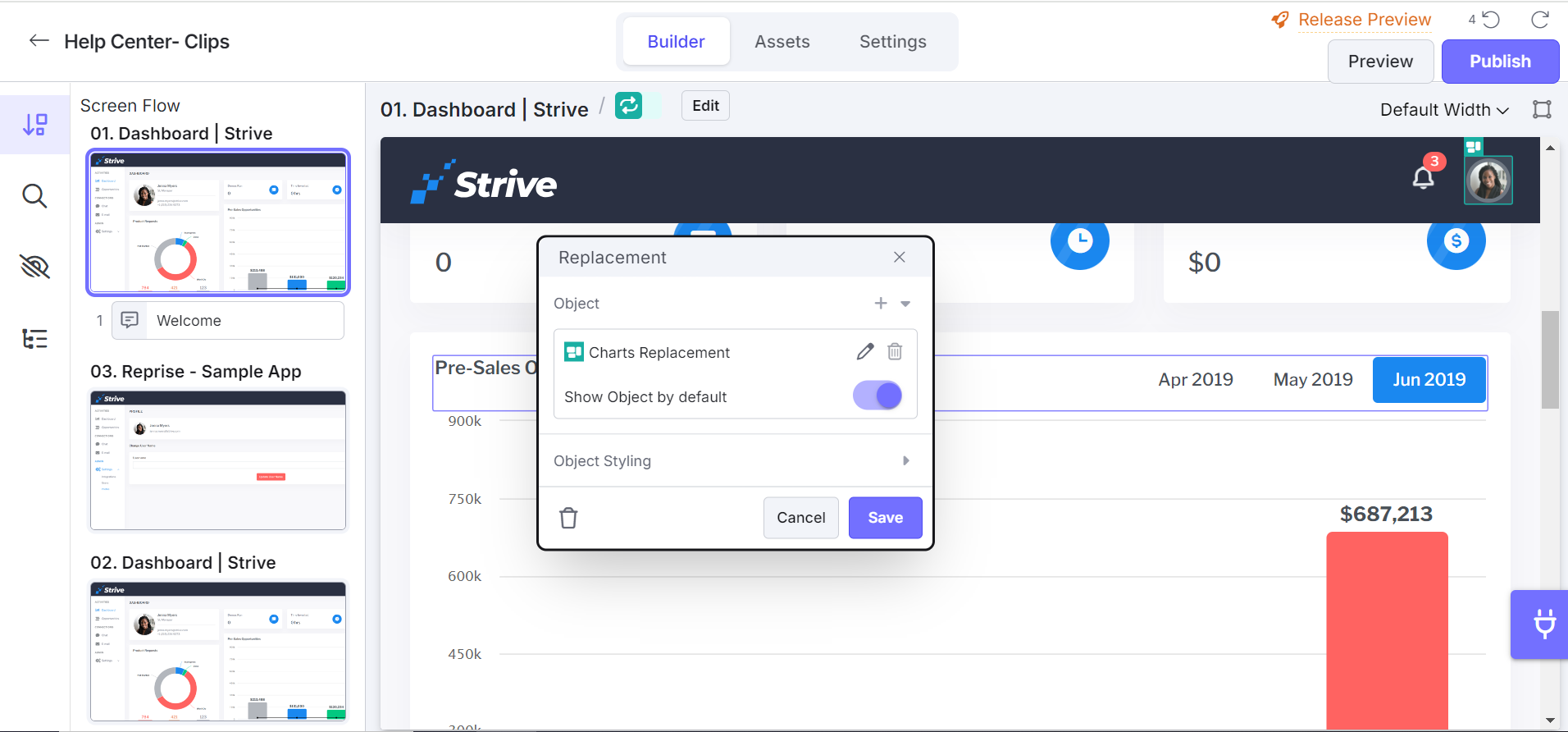Click the green replacement marker above the avatar
This screenshot has width=1568, height=732.
click(x=1474, y=147)
